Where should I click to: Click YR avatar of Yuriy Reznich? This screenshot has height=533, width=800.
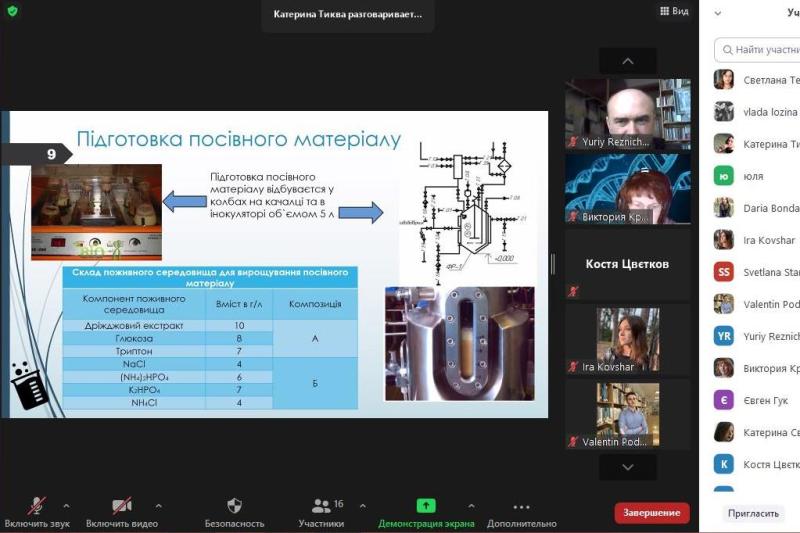[x=723, y=336]
